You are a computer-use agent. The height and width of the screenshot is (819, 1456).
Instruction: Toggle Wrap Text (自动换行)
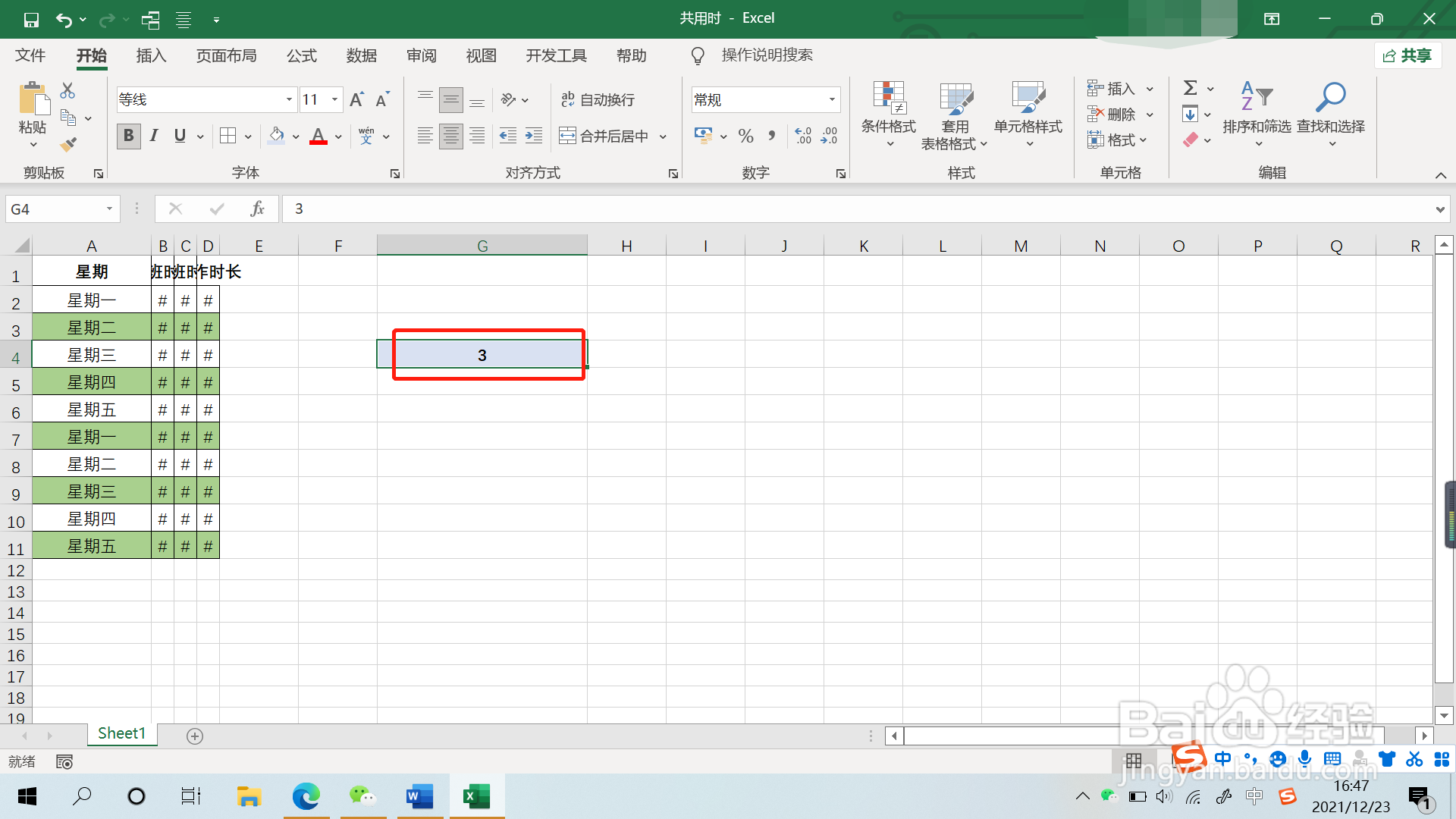point(598,100)
